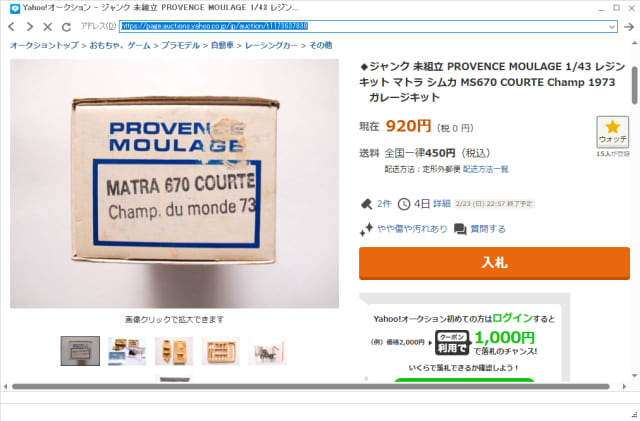Open bid count next to gavel icon
This screenshot has height=421, width=640.
point(384,203)
